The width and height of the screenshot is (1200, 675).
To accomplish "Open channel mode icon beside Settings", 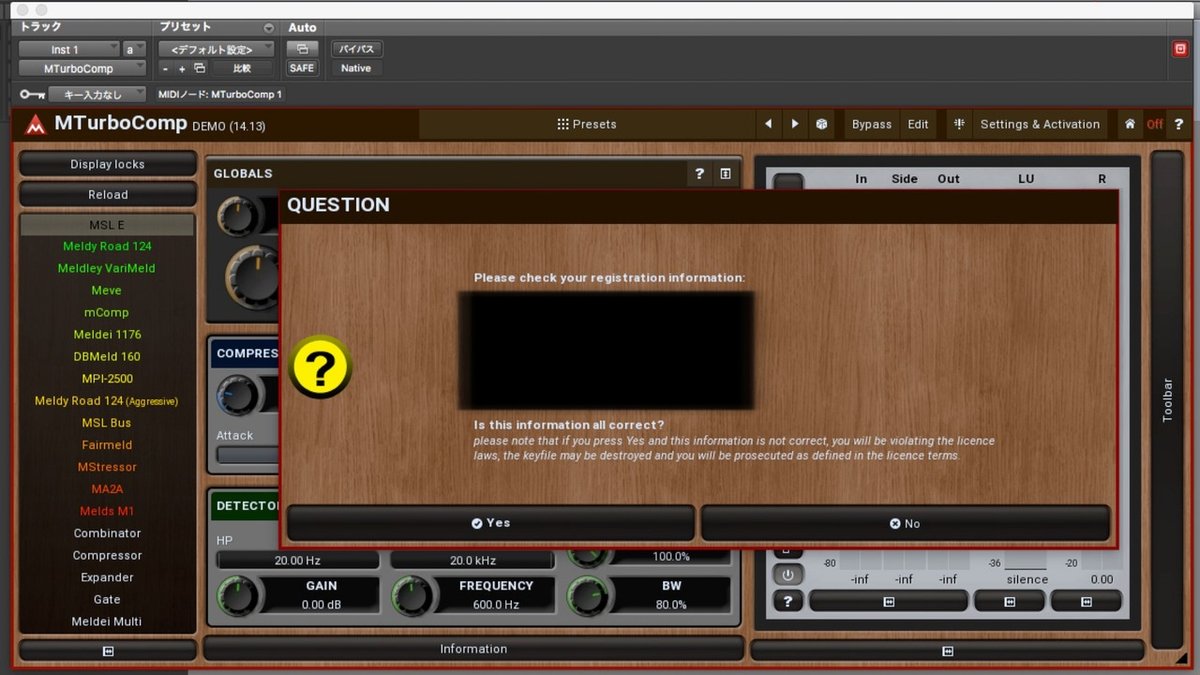I will 959,124.
